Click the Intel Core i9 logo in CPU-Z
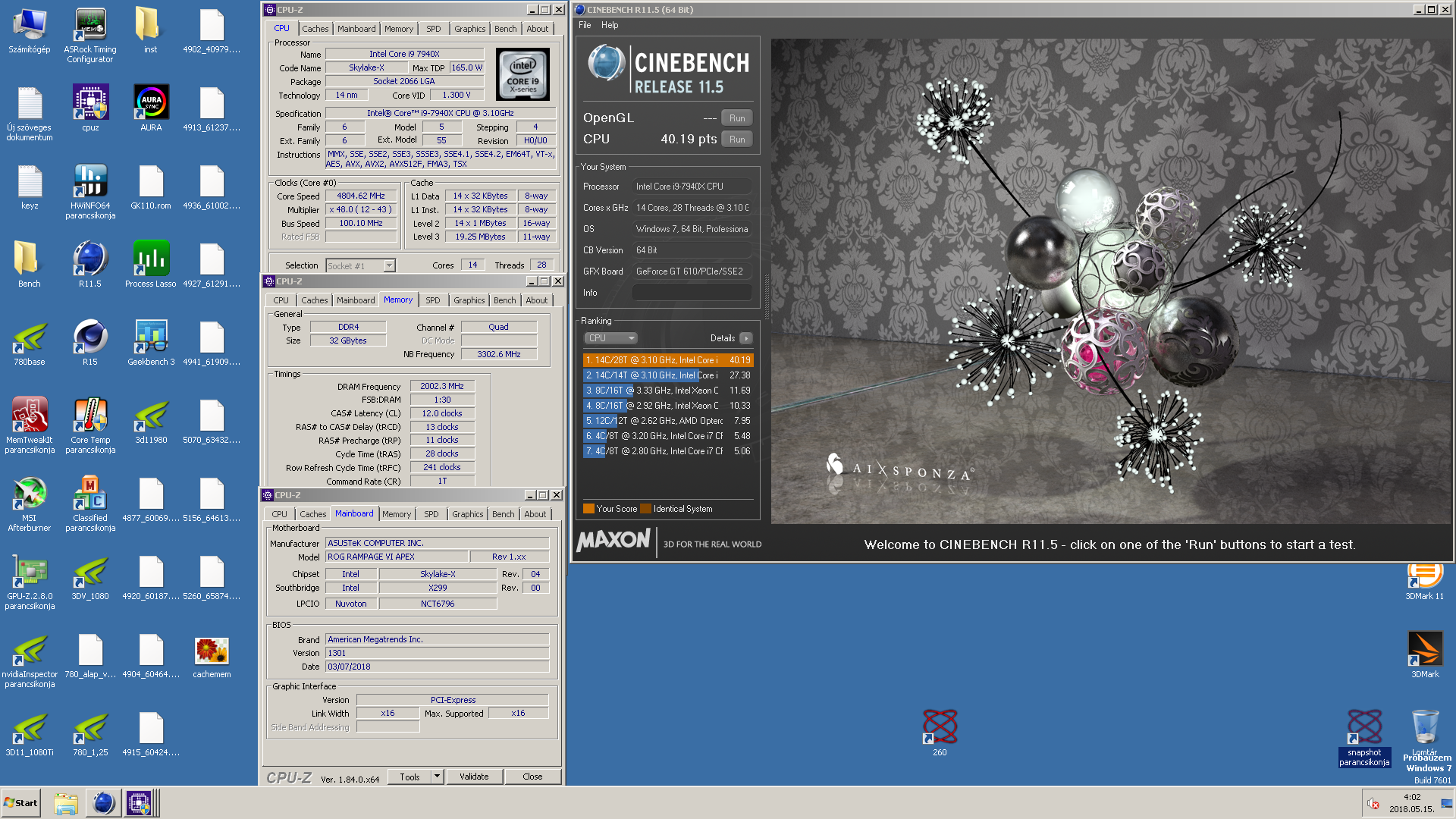This screenshot has height=819, width=1456. point(522,74)
